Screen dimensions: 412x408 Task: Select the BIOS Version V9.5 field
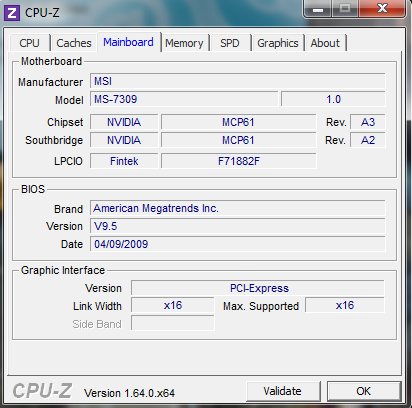coord(237,226)
